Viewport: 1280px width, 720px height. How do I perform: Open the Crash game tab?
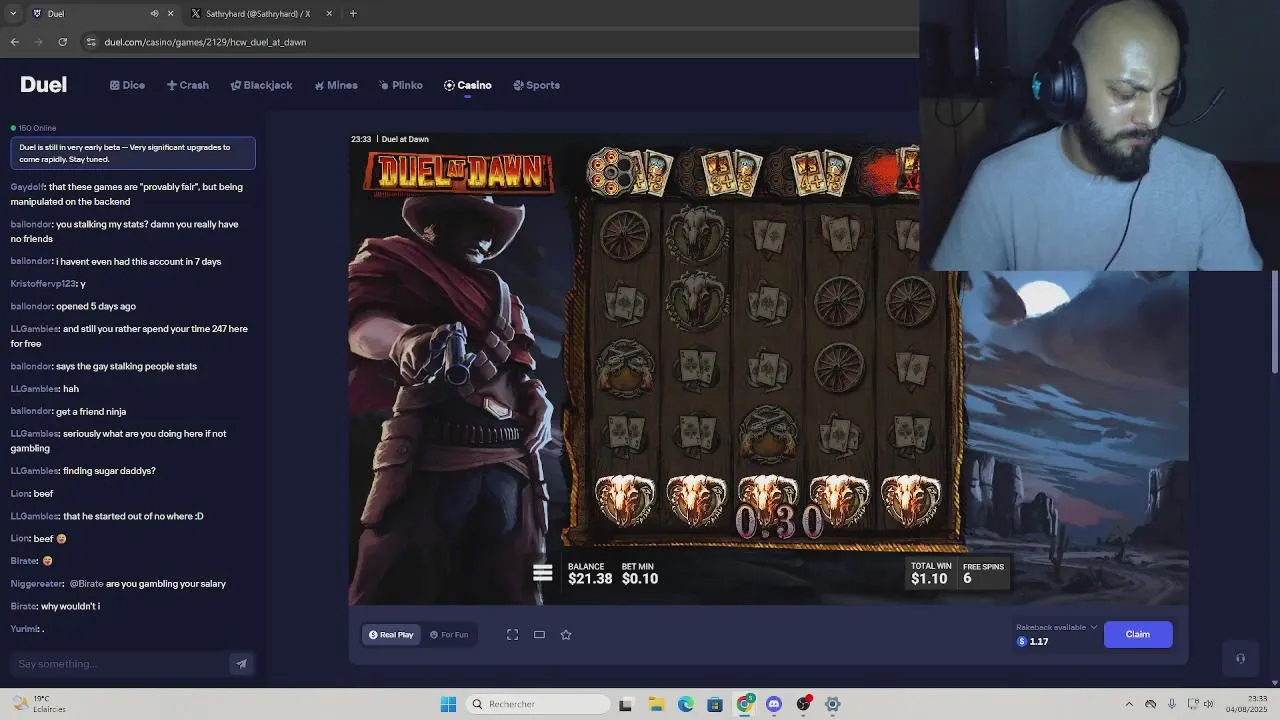187,85
